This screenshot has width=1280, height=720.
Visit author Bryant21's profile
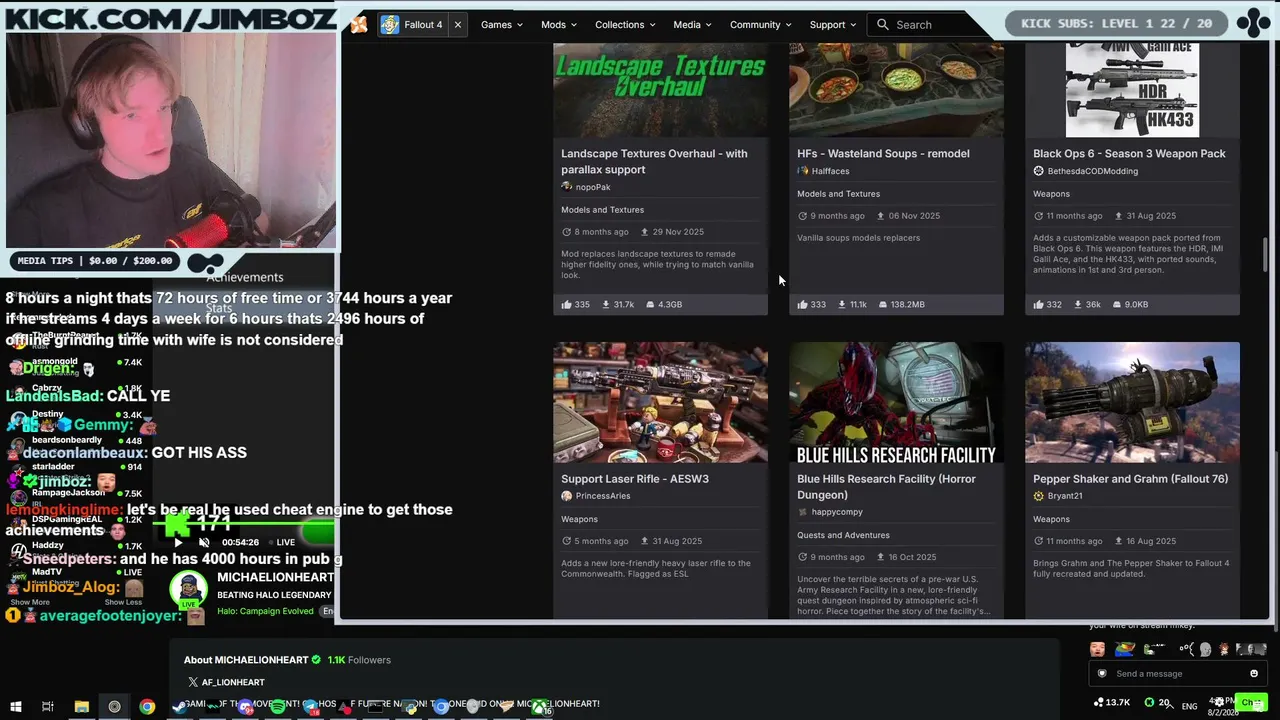pyautogui.click(x=1065, y=496)
